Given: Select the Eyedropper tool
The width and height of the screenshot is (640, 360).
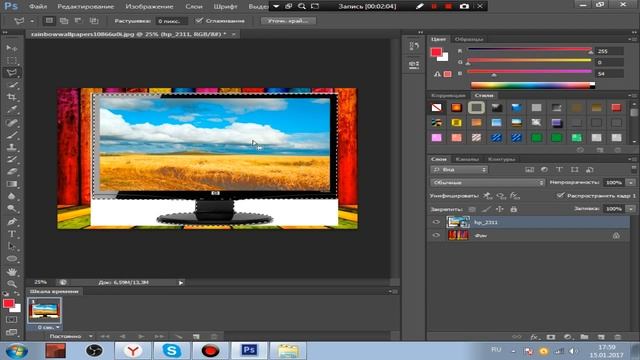Looking at the screenshot, I should coord(12,109).
